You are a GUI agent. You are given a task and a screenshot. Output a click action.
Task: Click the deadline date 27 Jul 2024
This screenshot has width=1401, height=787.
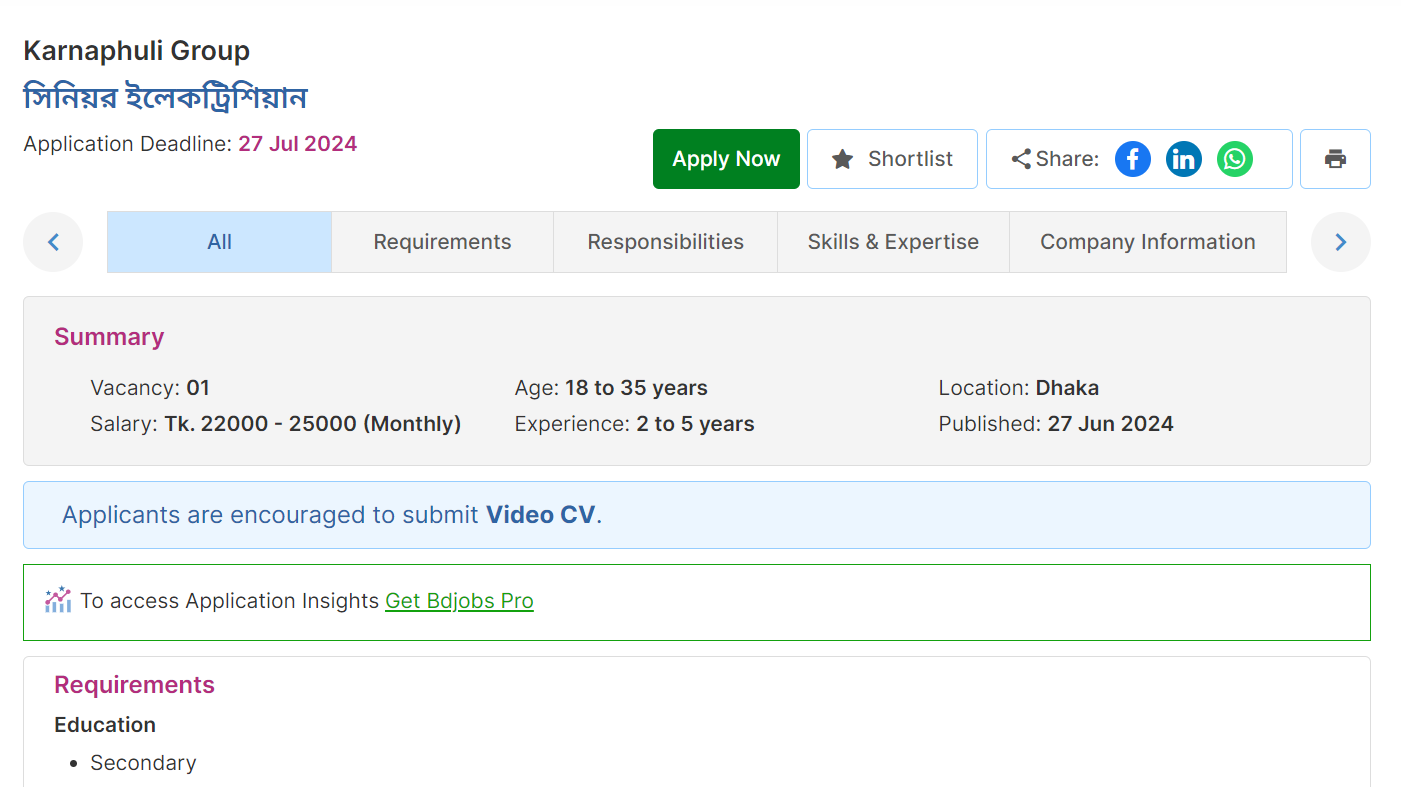pos(297,144)
